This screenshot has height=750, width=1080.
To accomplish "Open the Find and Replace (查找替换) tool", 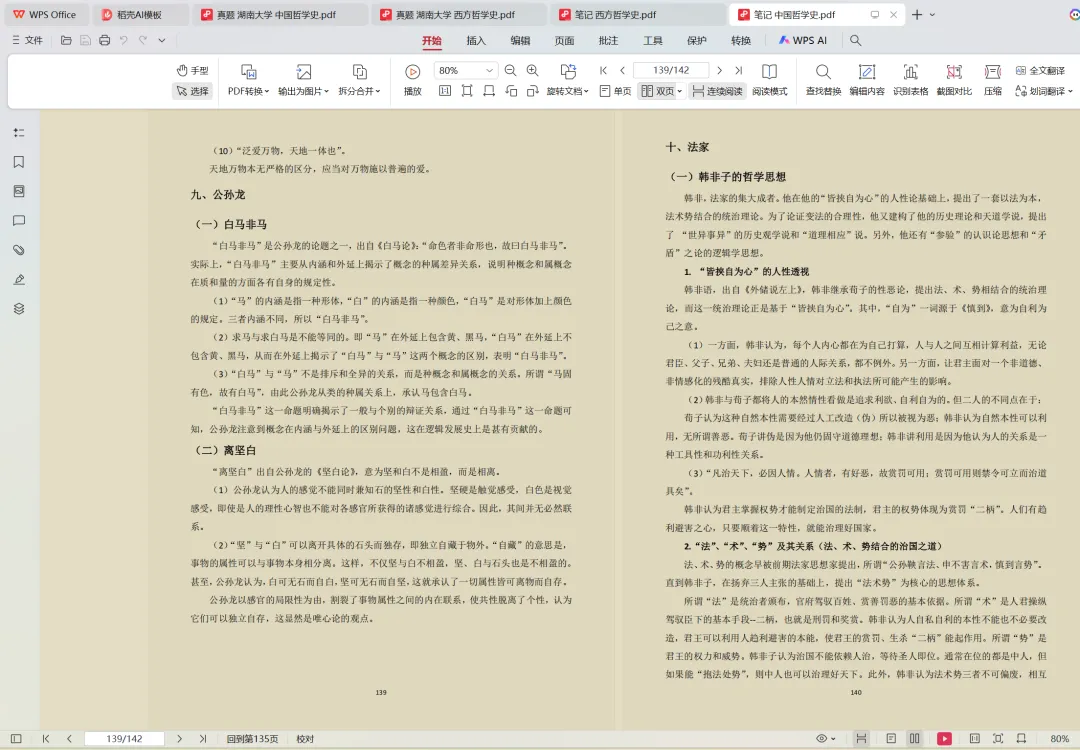I will 822,80.
